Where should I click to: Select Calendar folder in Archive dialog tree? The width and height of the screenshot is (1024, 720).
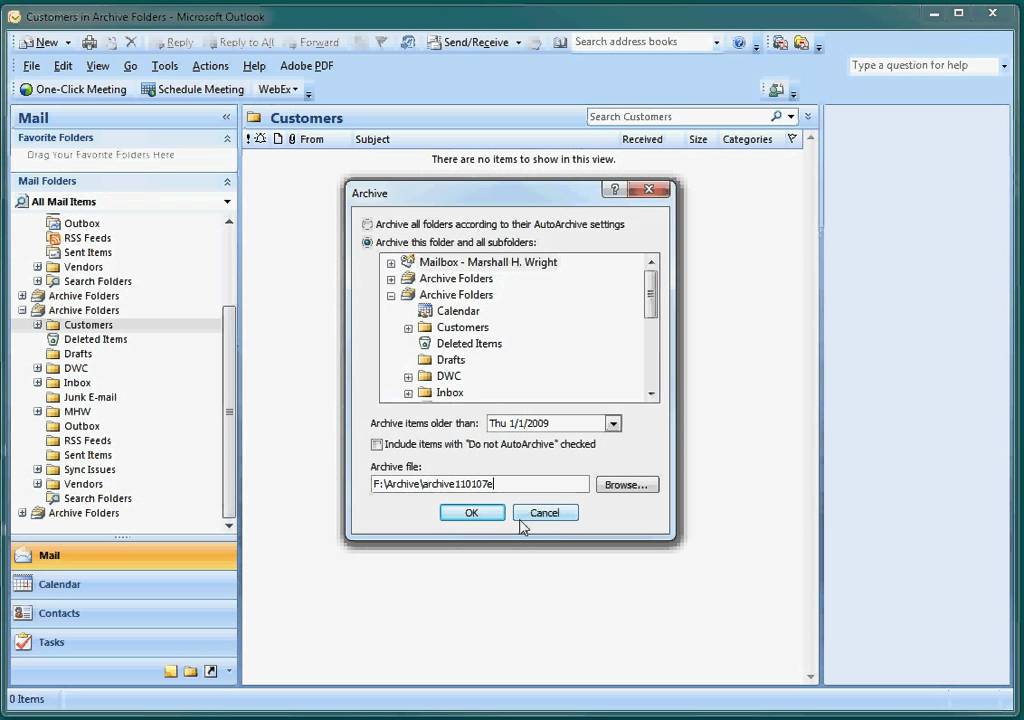458,311
